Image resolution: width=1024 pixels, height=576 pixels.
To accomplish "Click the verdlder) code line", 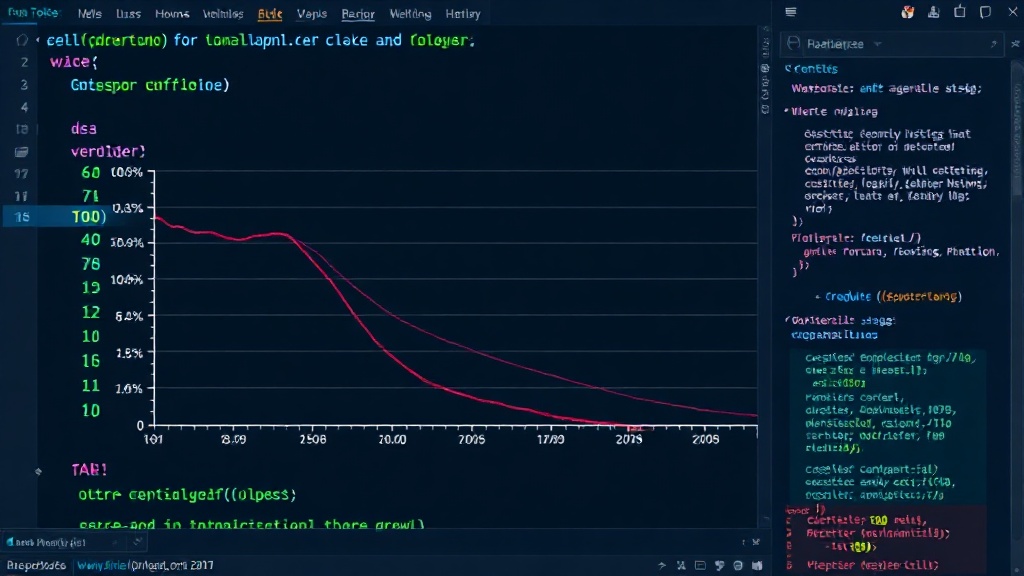I will click(x=108, y=152).
